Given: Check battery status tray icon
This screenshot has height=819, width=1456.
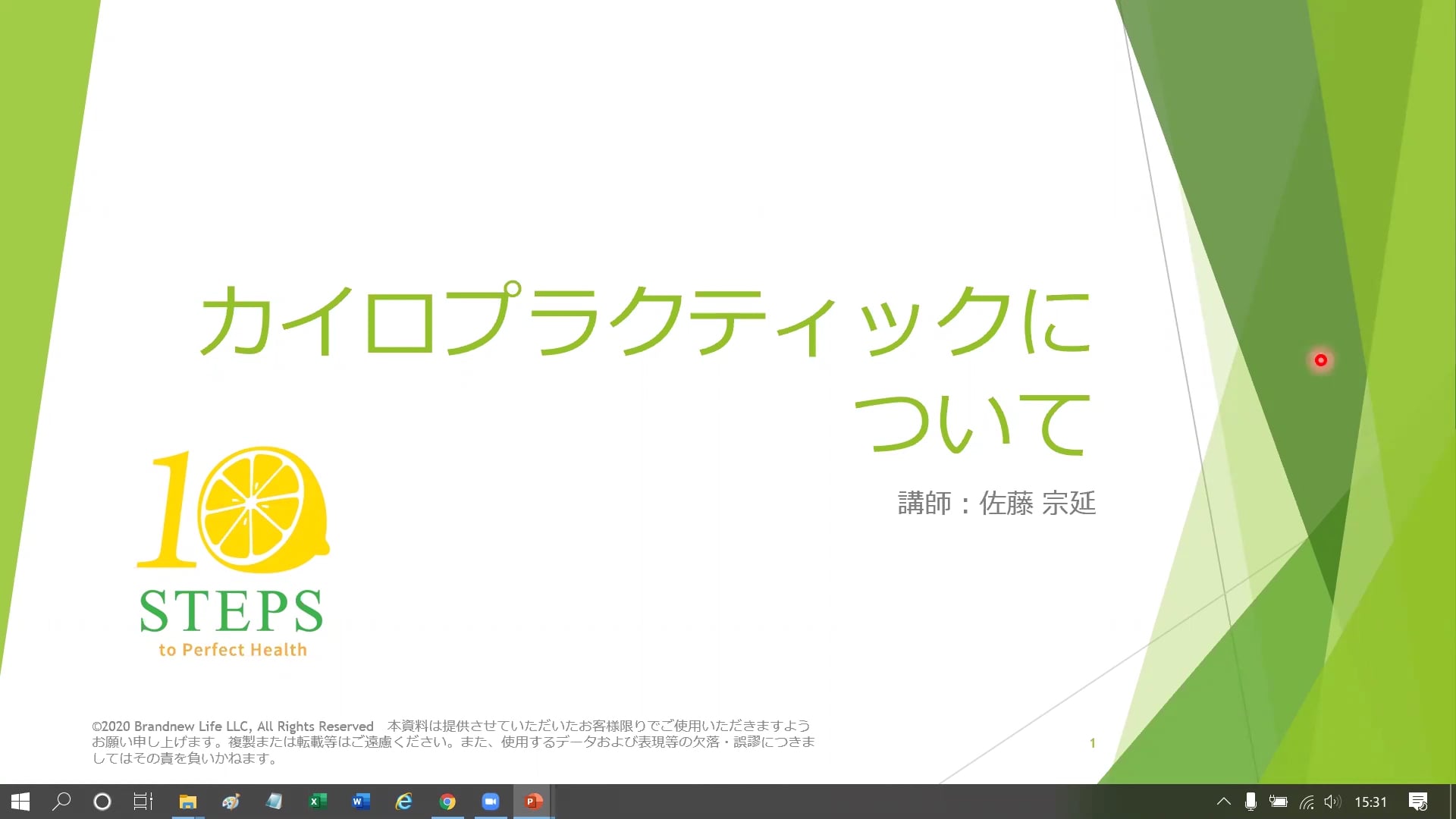Looking at the screenshot, I should point(1279,802).
